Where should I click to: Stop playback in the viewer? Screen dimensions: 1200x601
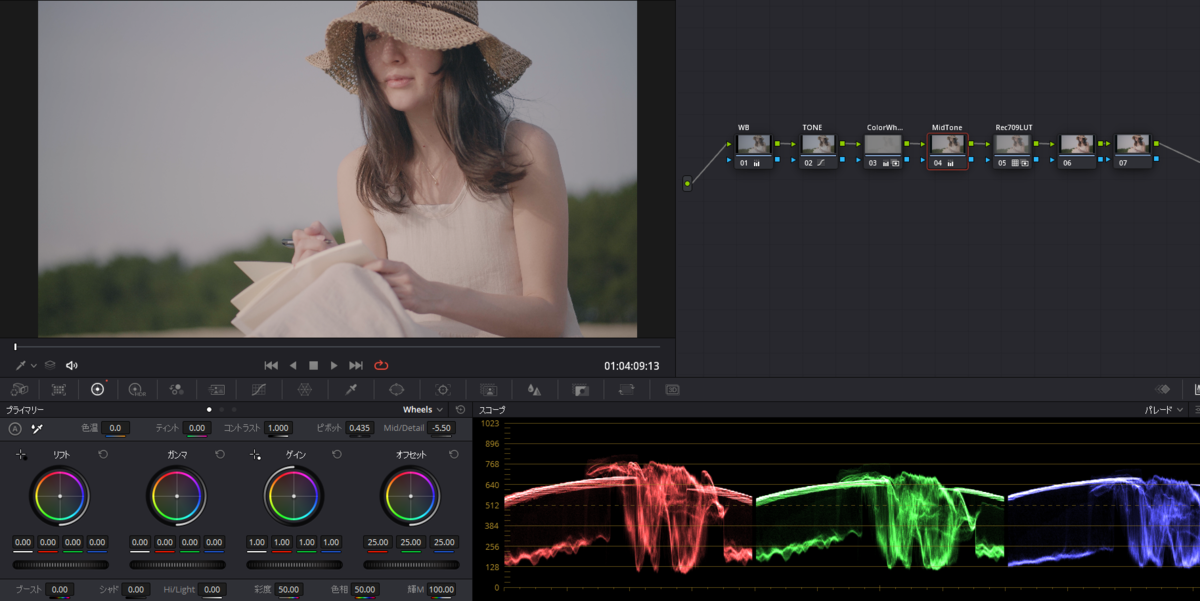point(313,366)
